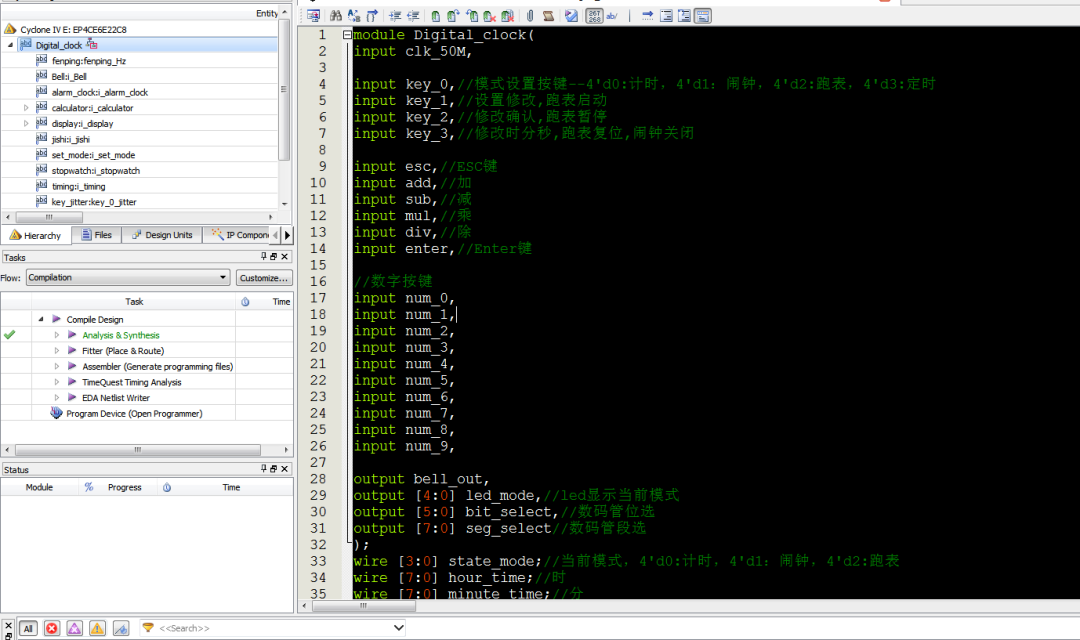
Task: Click the yellow warning filter icon
Action: click(98, 628)
